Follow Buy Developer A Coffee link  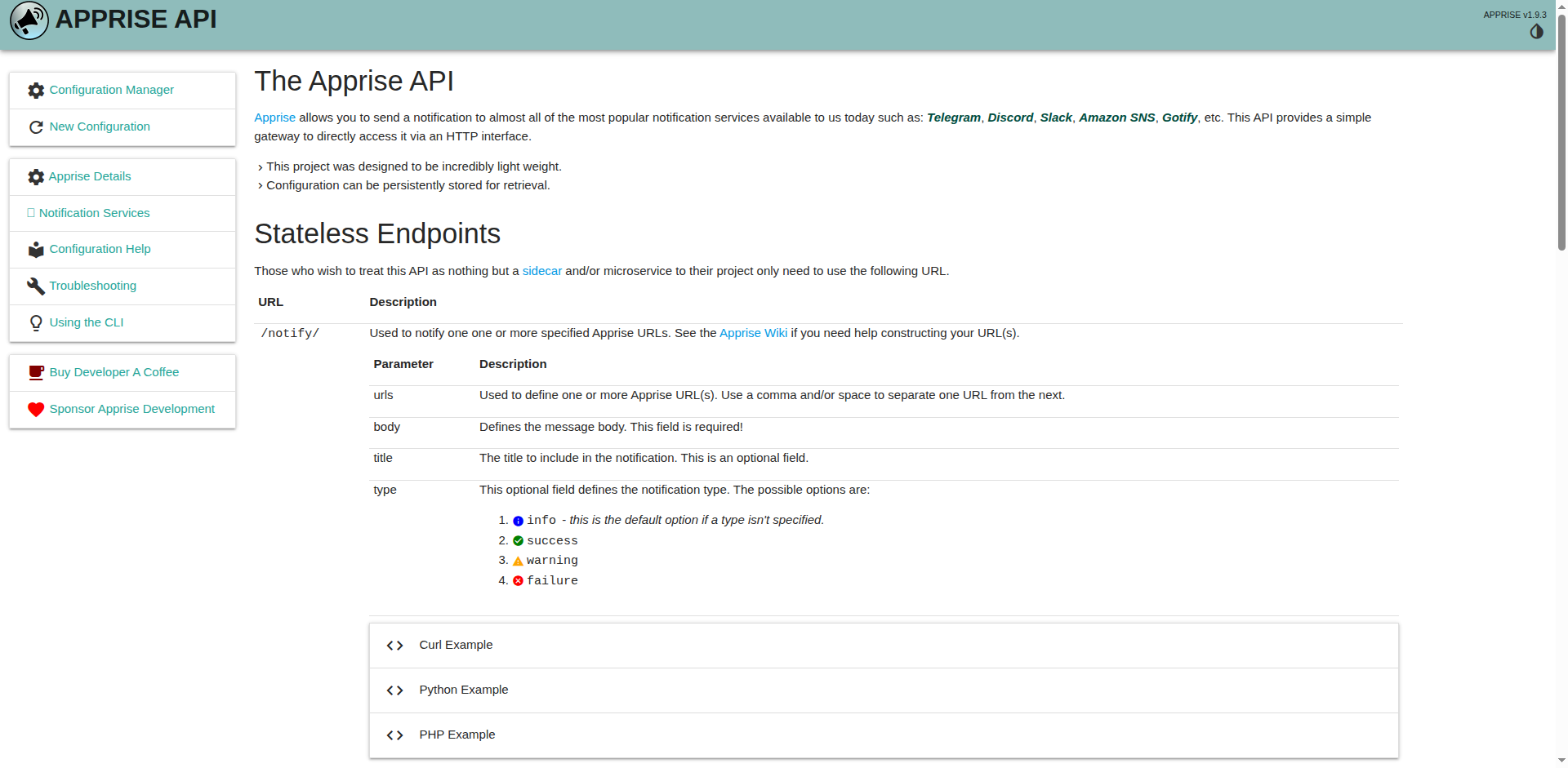coord(122,372)
